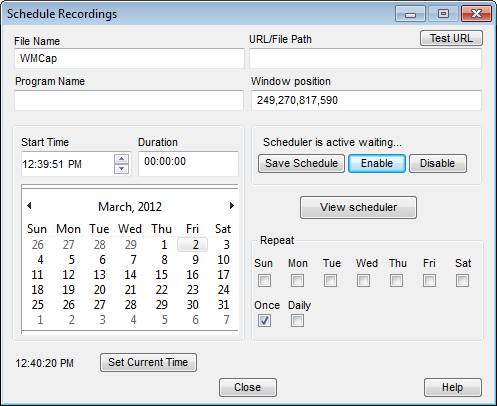Click the Save Schedule button
This screenshot has width=497, height=406.
301,163
